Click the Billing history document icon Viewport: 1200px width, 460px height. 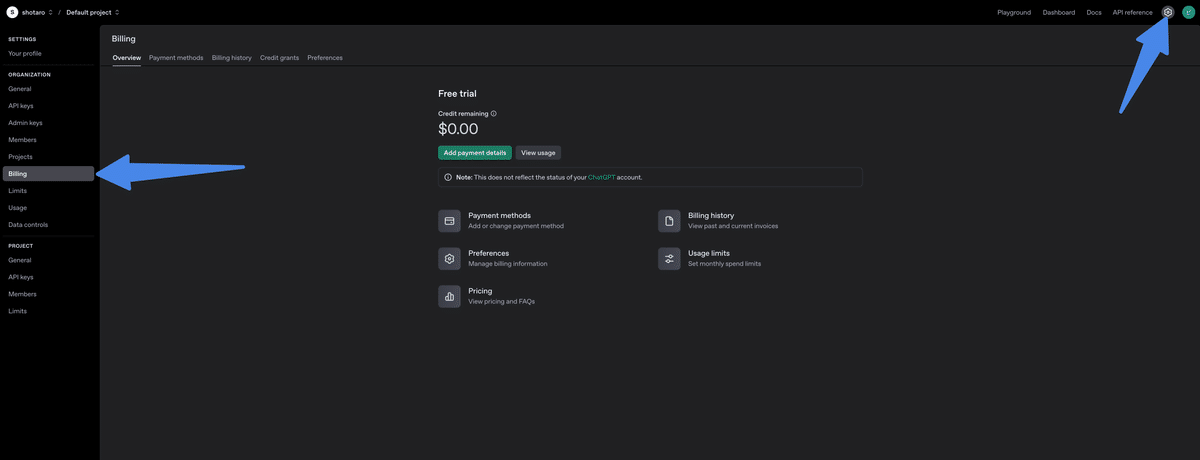669,221
